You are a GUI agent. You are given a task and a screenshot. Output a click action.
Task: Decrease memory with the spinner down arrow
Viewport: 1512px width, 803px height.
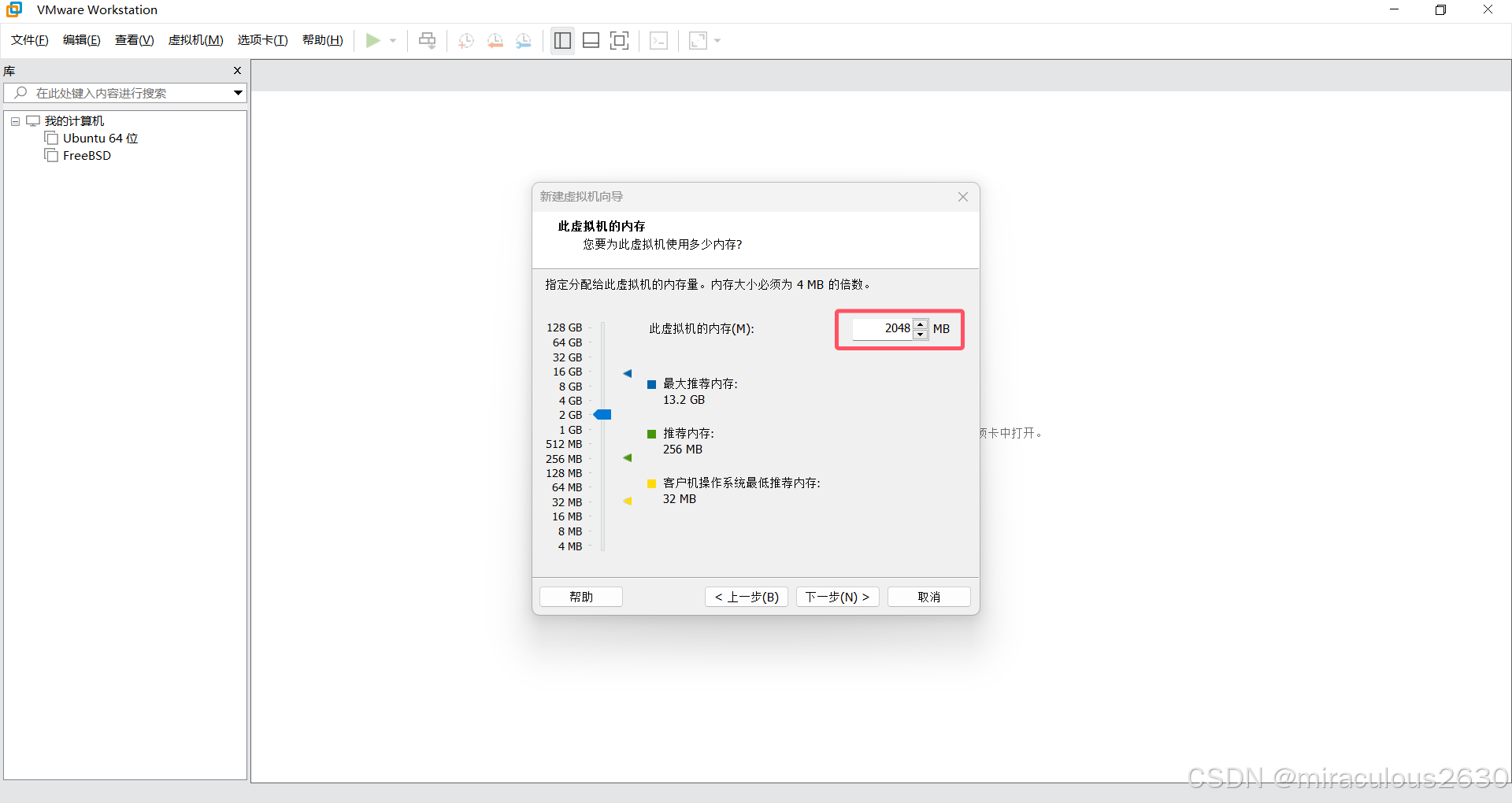[920, 335]
